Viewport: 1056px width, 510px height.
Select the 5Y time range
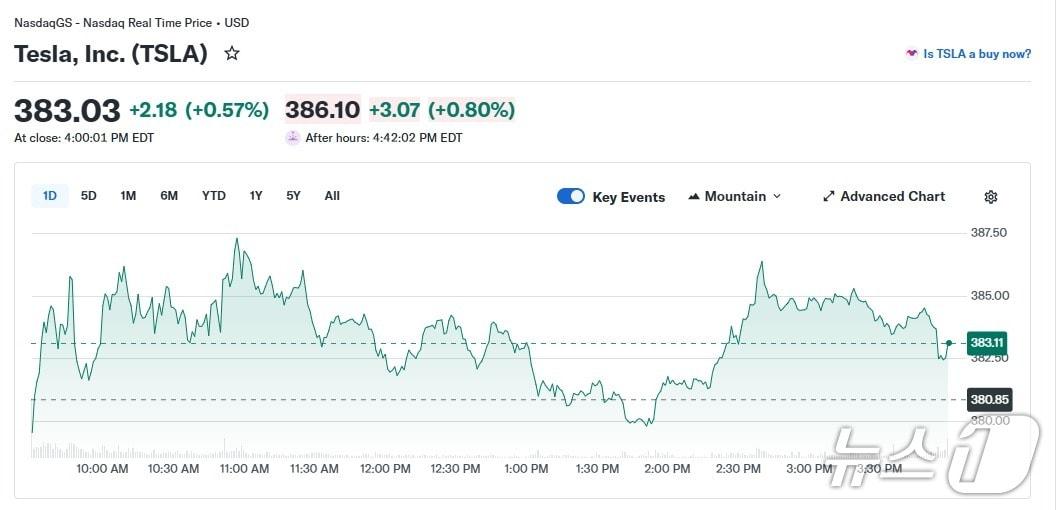[293, 196]
